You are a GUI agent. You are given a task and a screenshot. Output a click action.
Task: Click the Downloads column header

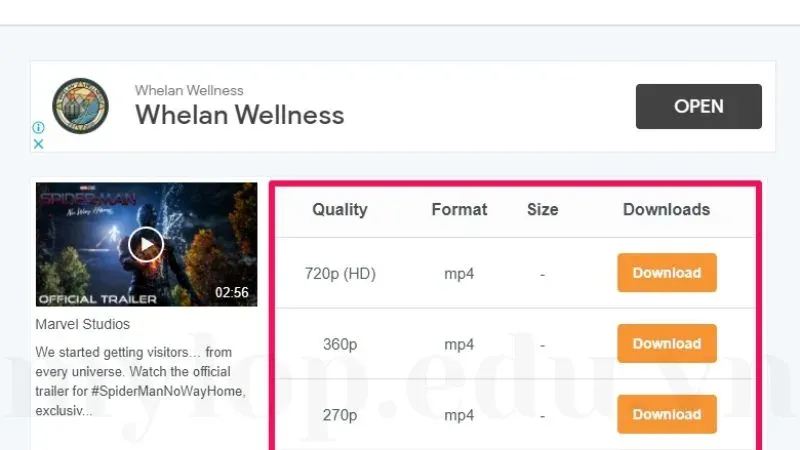tap(666, 210)
